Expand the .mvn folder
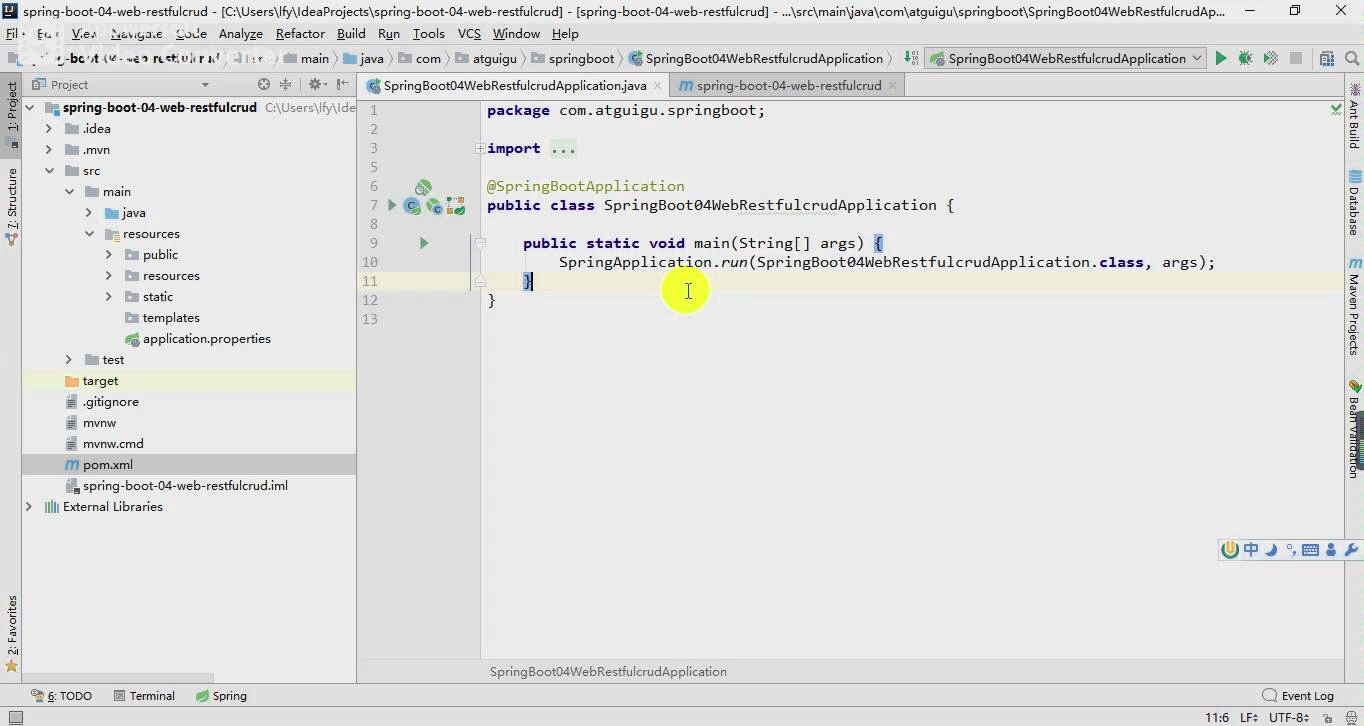 tap(49, 149)
